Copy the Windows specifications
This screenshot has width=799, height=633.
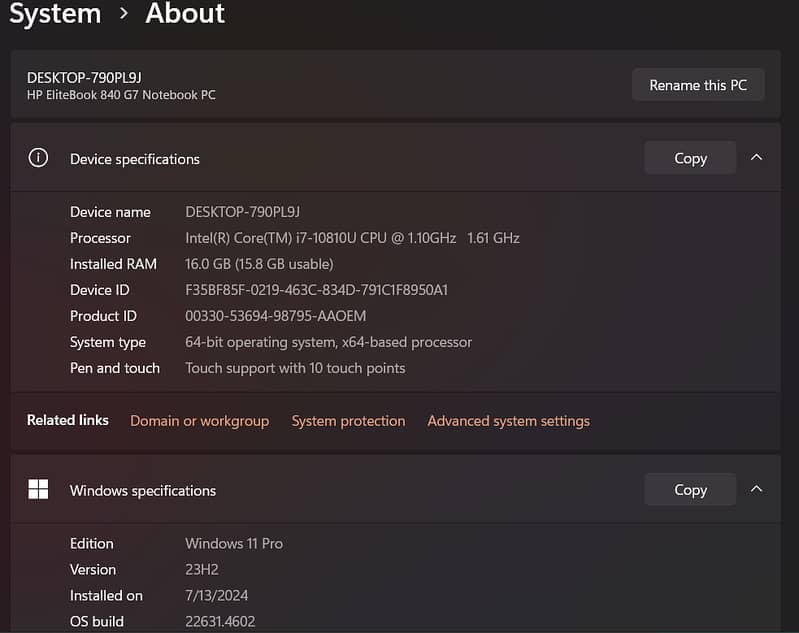[690, 489]
